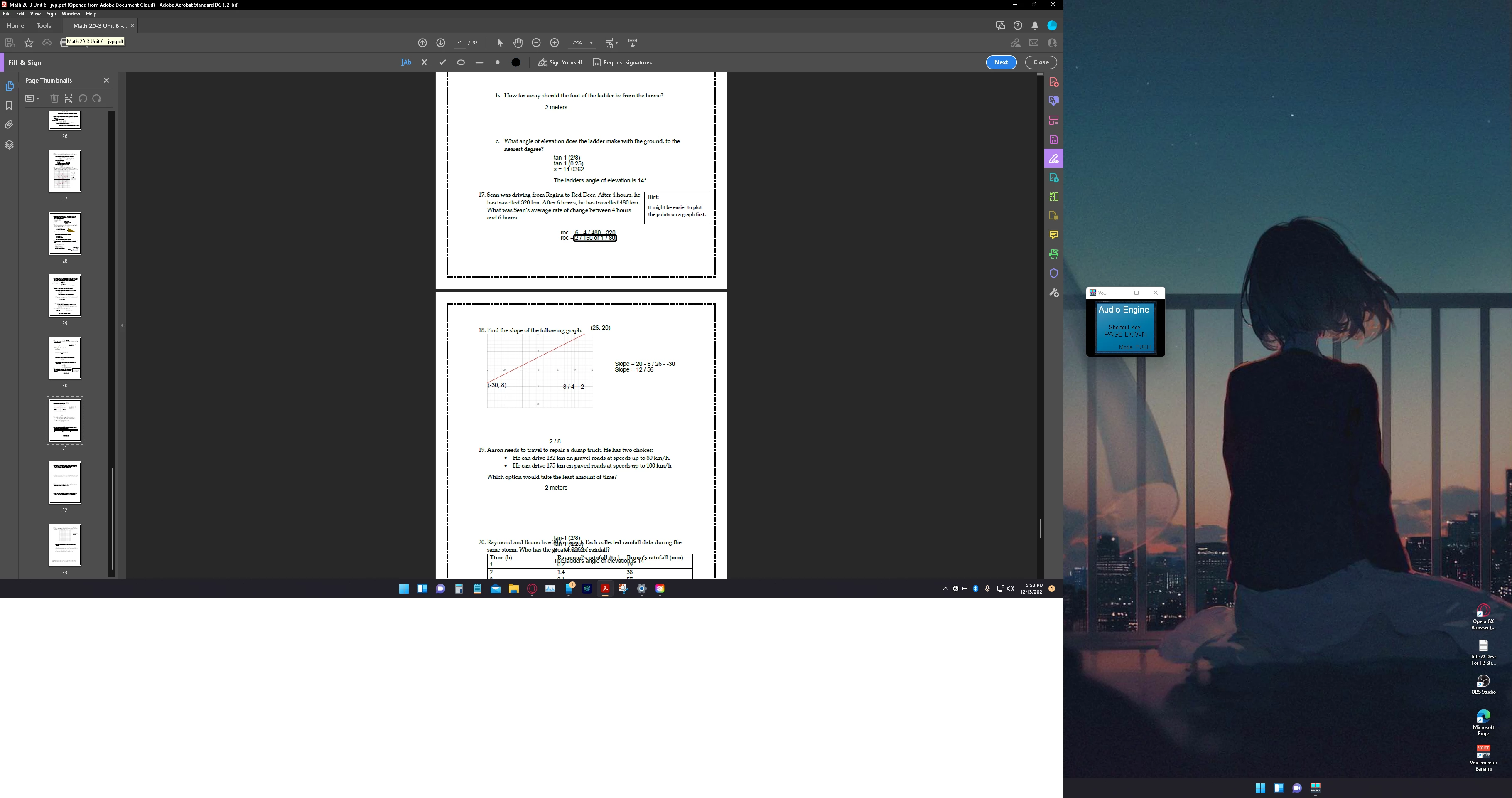This screenshot has width=1512, height=798.
Task: Open the Comment tool in right pane
Action: coord(1053,235)
